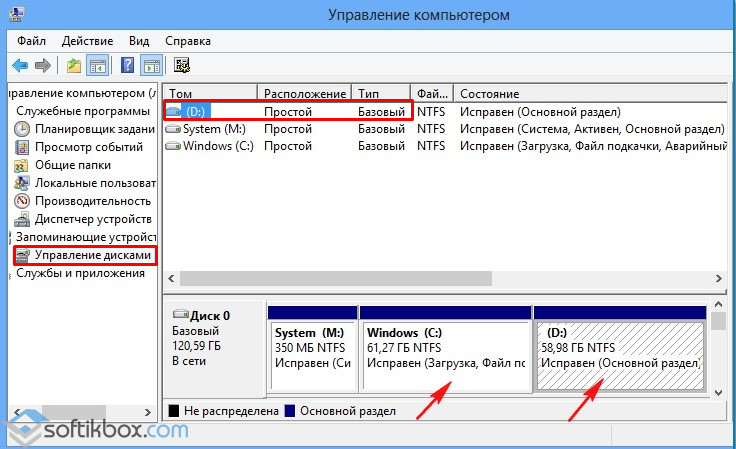Open the Действие menu
The height and width of the screenshot is (449, 736).
click(87, 41)
